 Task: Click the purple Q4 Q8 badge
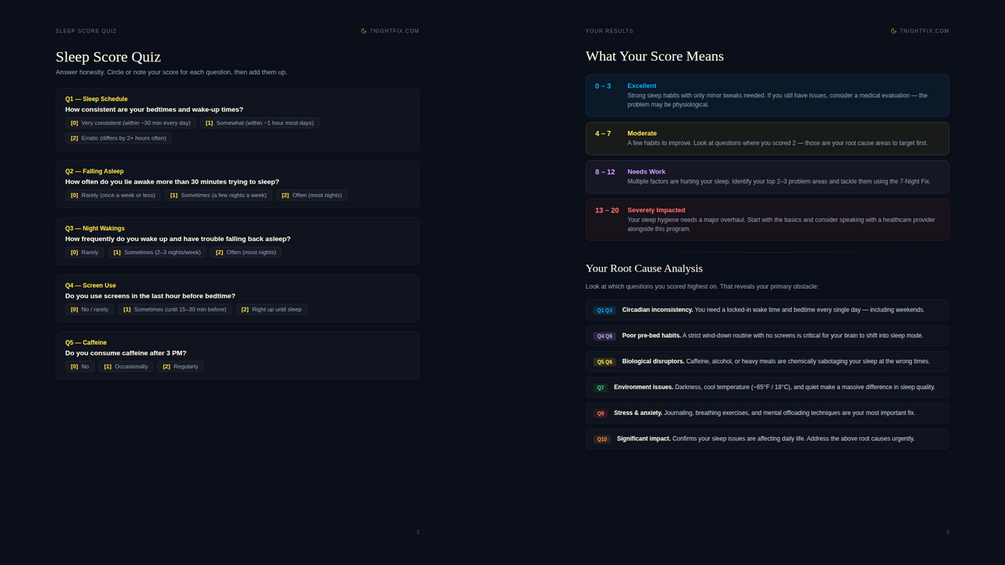(x=604, y=336)
